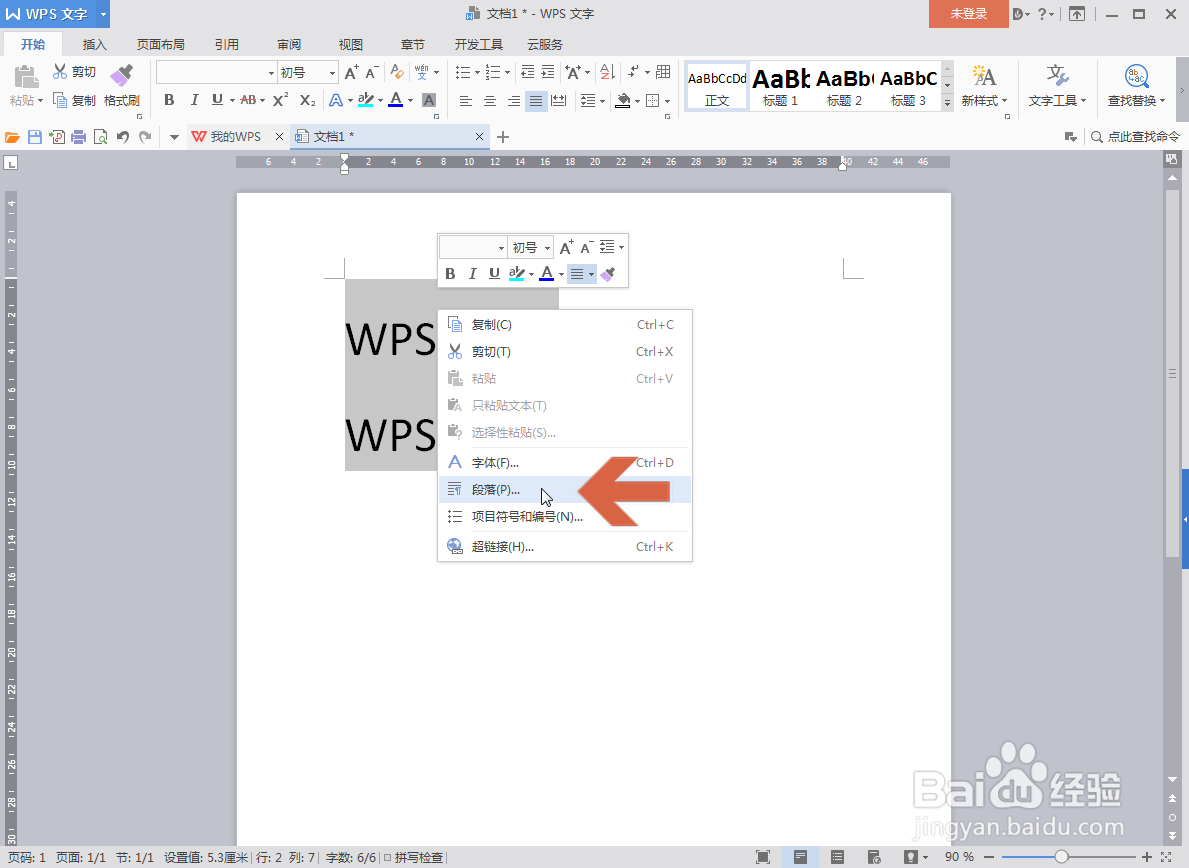
Task: Expand the WPS application menu arrow
Action: (x=103, y=14)
